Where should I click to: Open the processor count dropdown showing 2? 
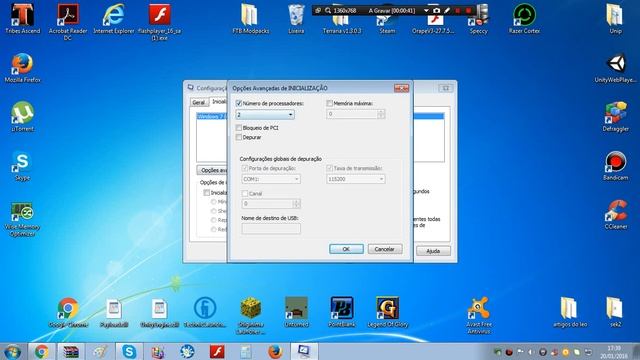pos(265,115)
